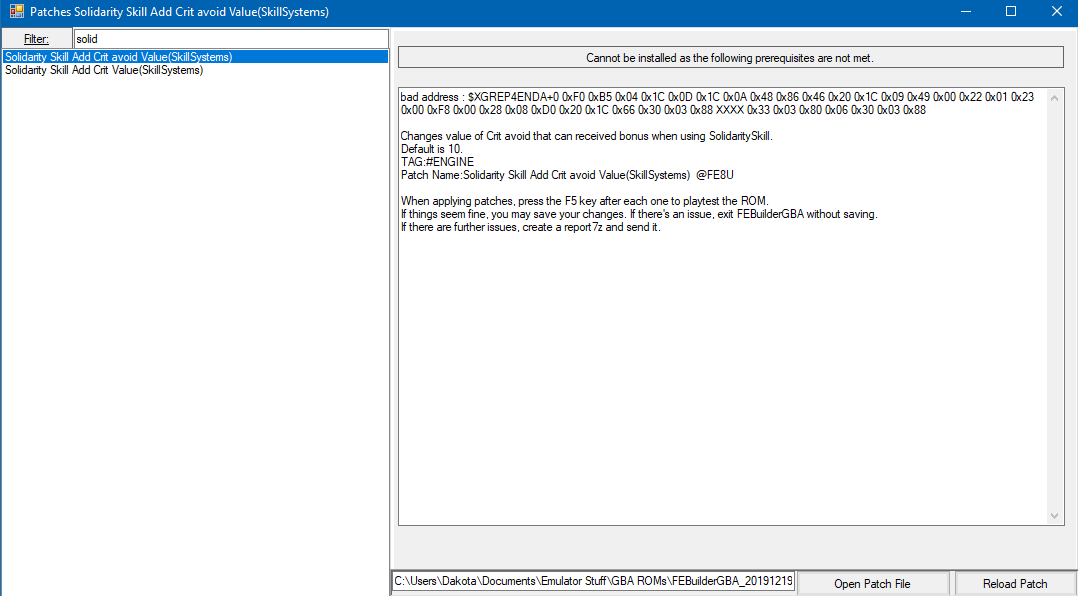The height and width of the screenshot is (596, 1078).
Task: Click the Filter label
Action: (x=36, y=39)
